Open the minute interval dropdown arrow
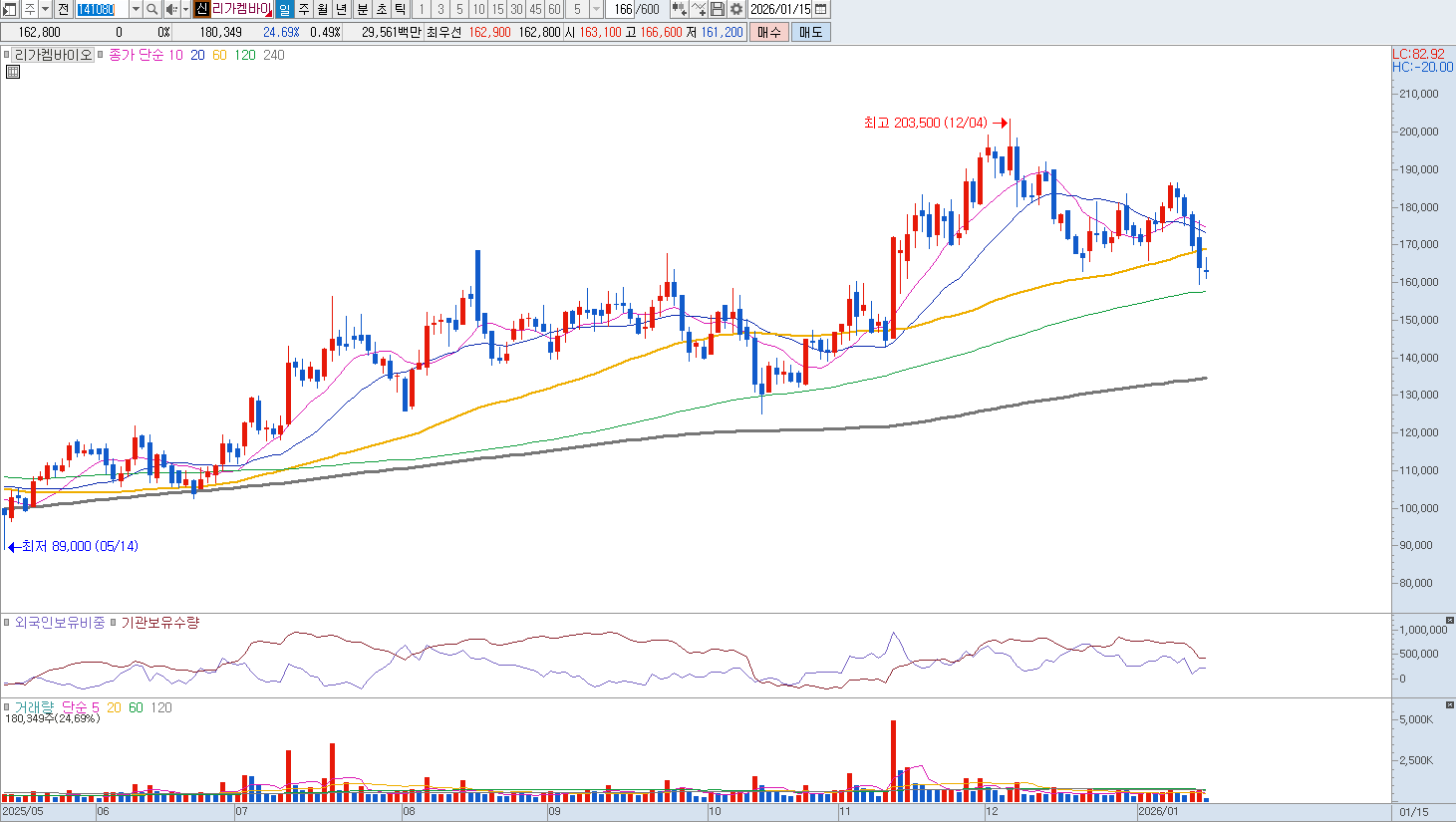The image size is (1456, 822). pyautogui.click(x=596, y=9)
